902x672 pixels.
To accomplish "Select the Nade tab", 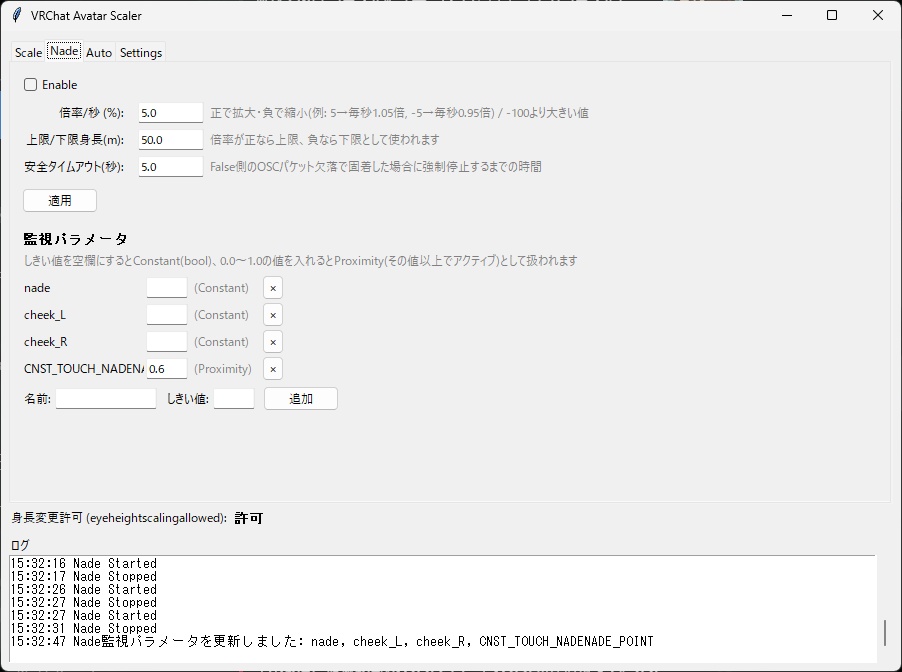I will 64,51.
